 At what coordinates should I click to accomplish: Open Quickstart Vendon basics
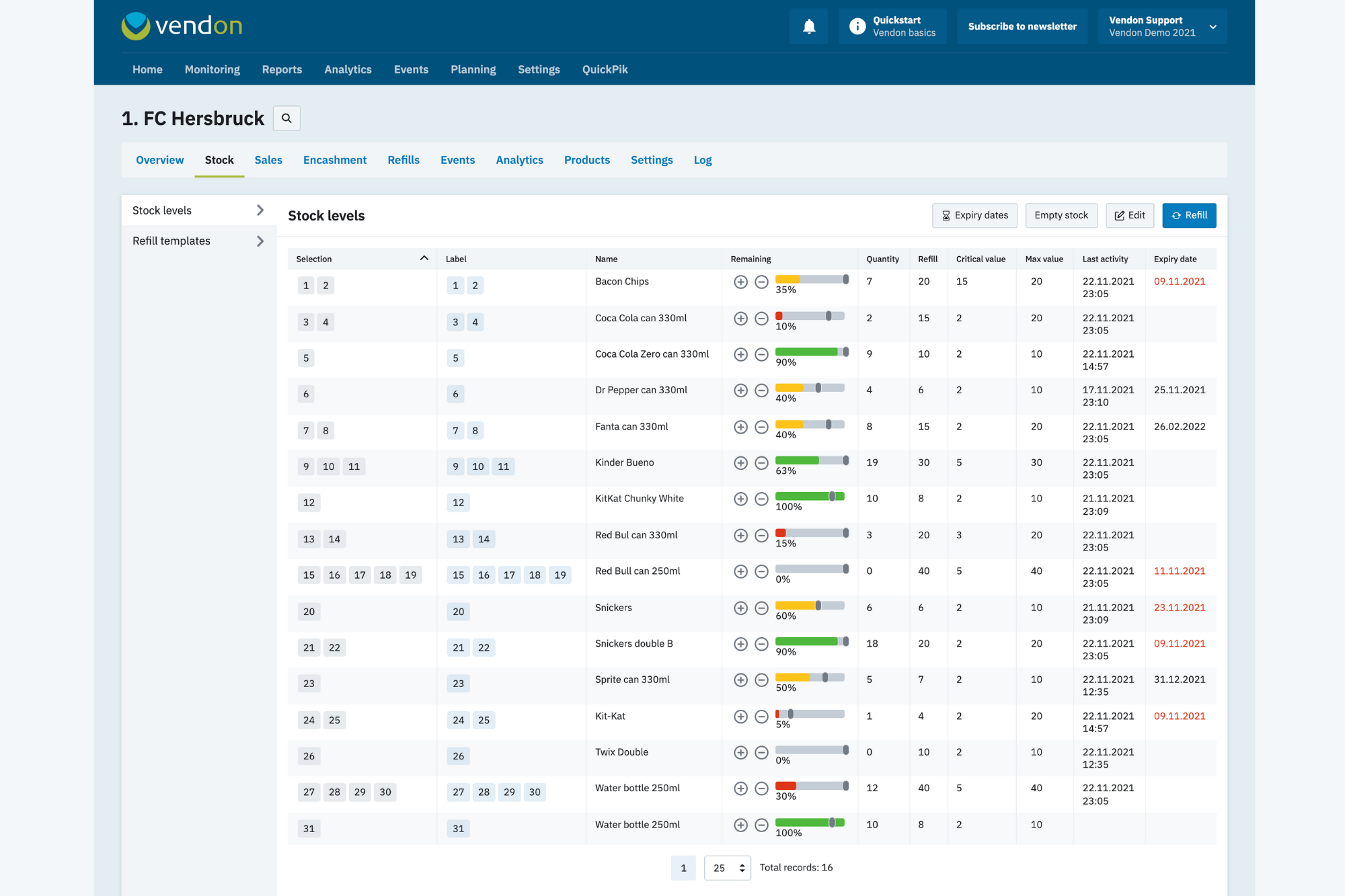892,26
